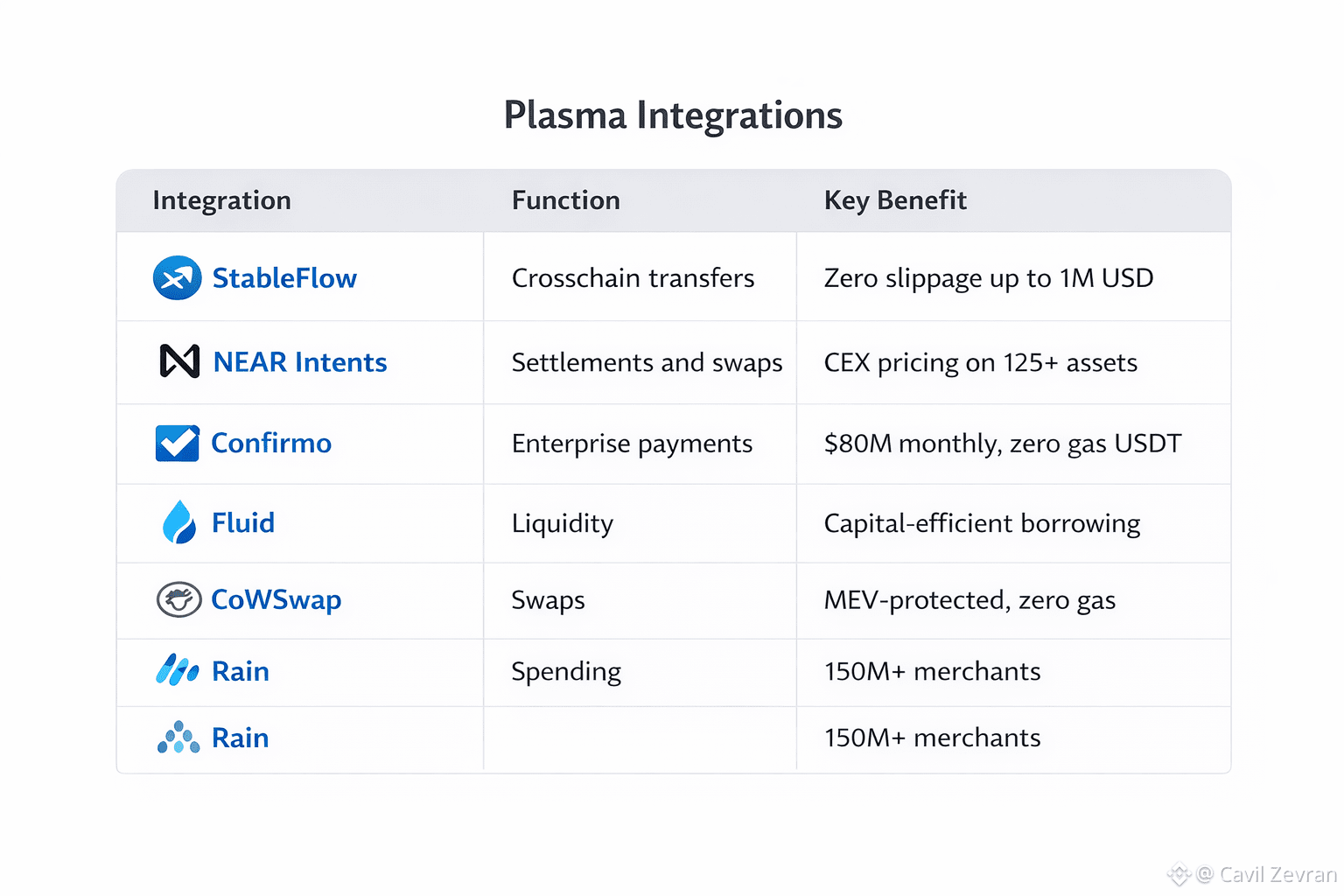Open the StableFlow link
This screenshot has width=1344, height=896.
[x=284, y=278]
